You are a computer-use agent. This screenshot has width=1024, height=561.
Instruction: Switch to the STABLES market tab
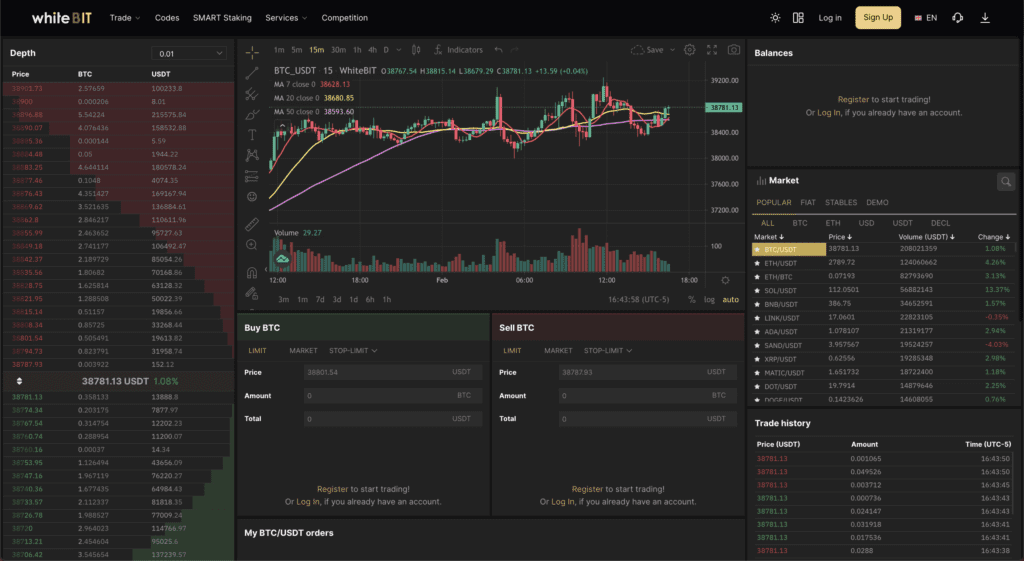coord(840,202)
